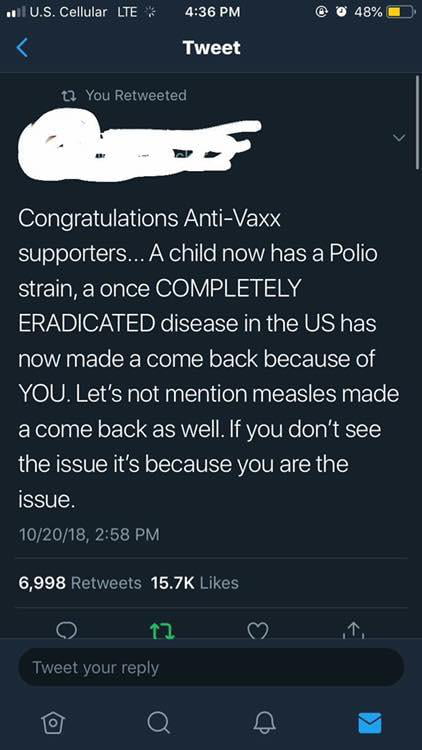Open the Messages envelope tab
The image size is (422, 750).
click(x=370, y=722)
